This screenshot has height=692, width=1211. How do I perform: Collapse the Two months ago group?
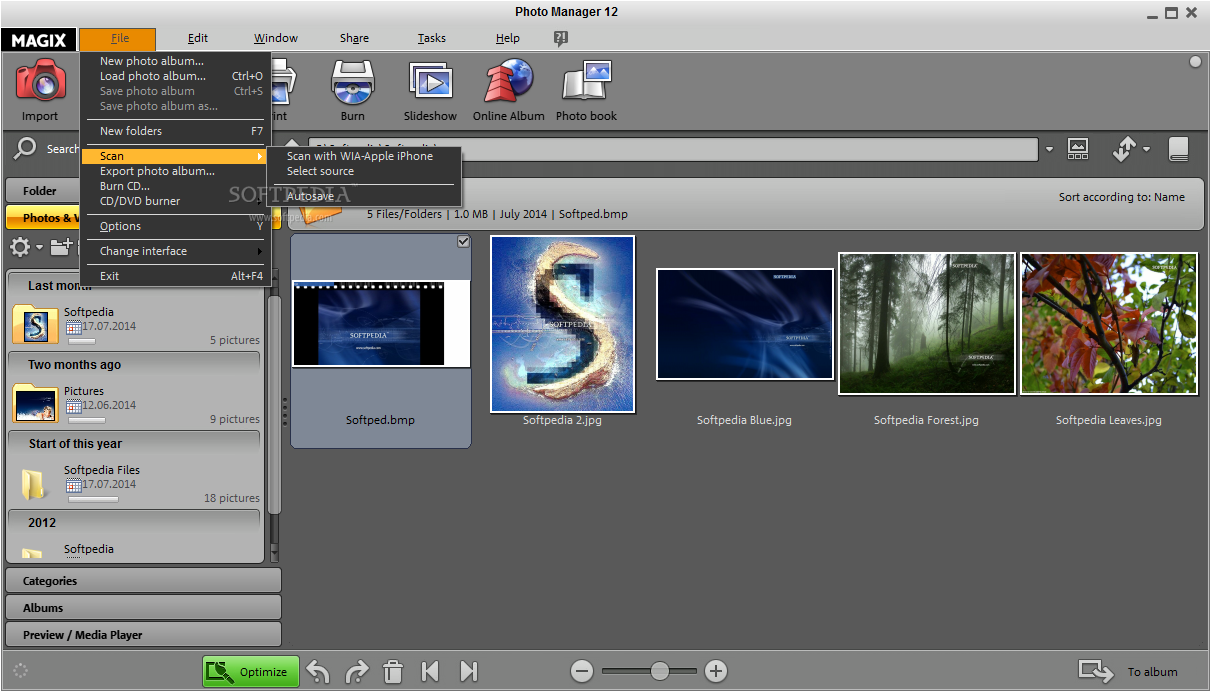point(134,364)
